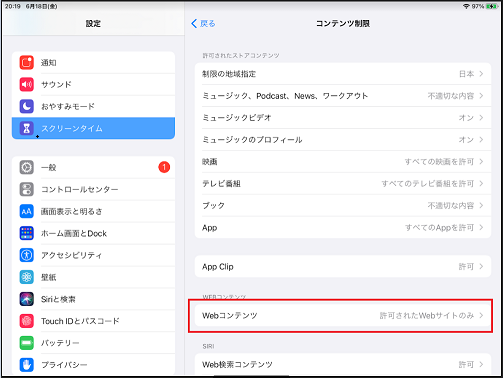Viewport: 503px width, 378px height.
Task: Open 画面表示と明るさ settings
Action: pyautogui.click(x=93, y=211)
